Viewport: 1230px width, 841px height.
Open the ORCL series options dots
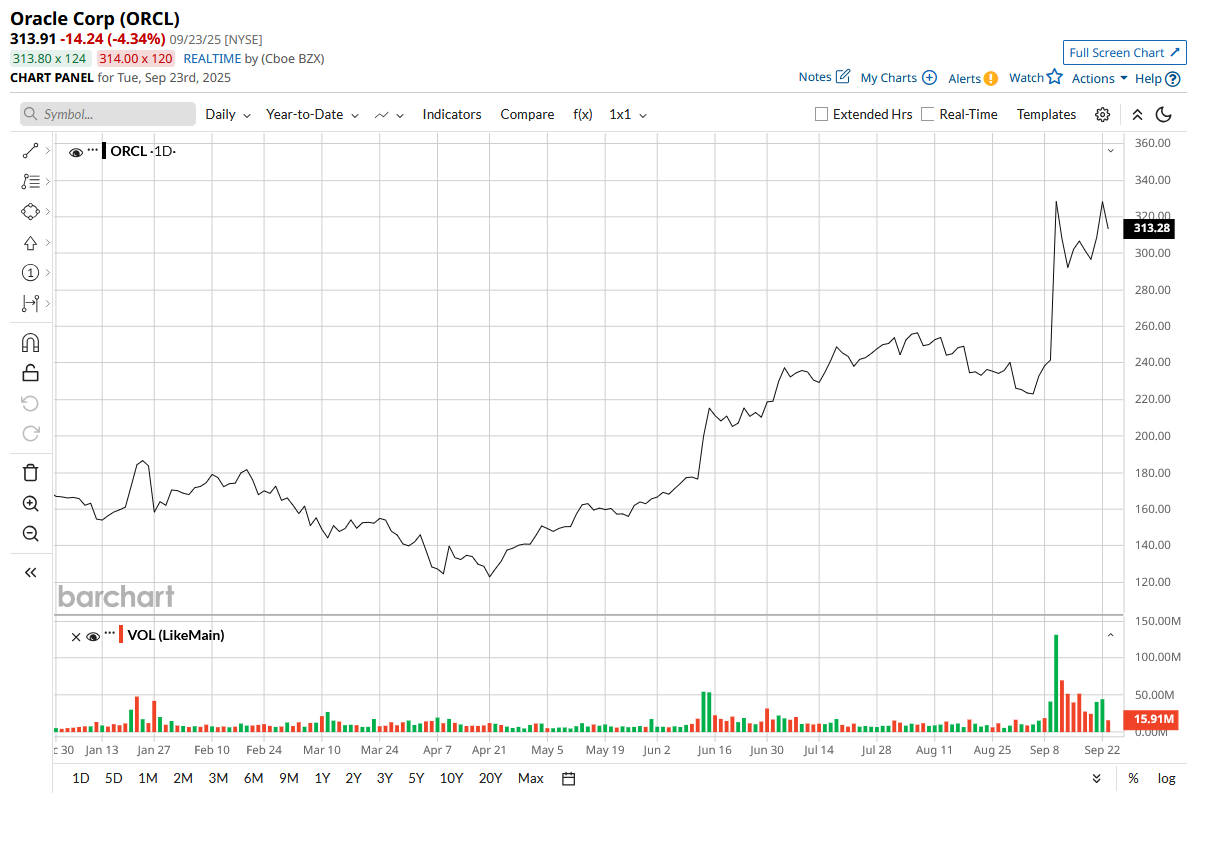93,151
